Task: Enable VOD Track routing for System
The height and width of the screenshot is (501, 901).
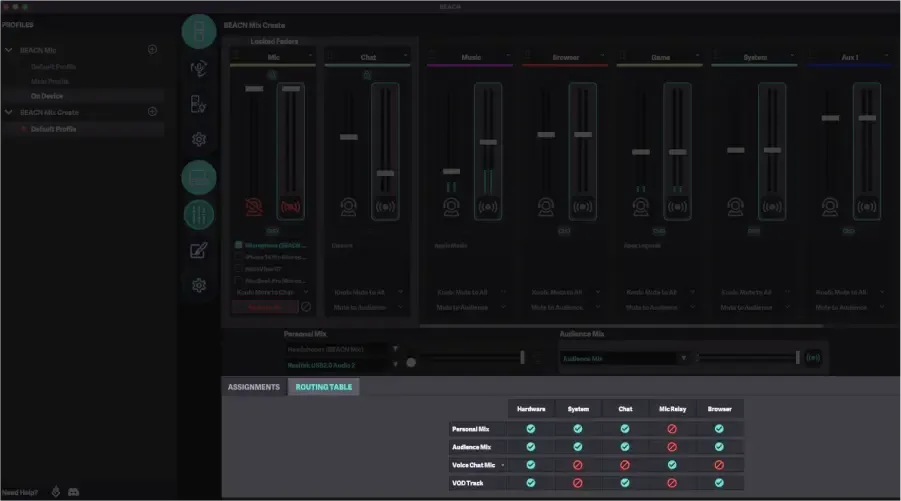Action: (578, 483)
